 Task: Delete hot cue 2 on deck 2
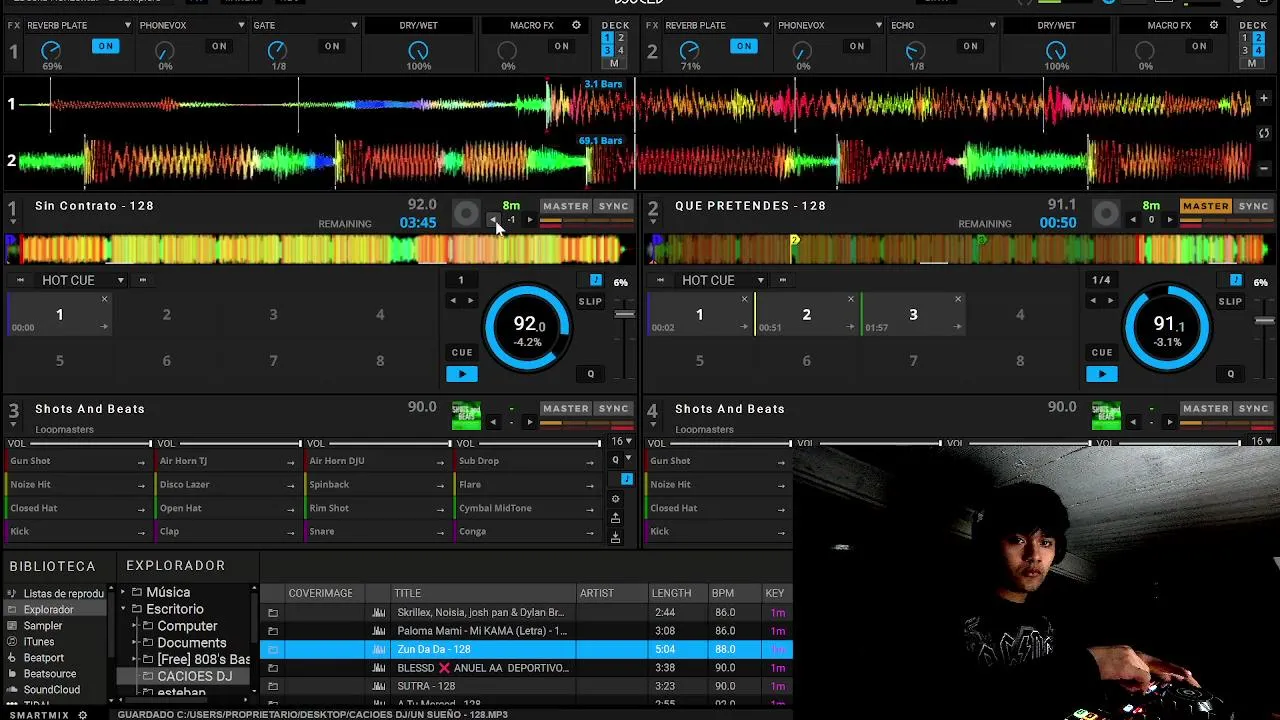(x=851, y=299)
